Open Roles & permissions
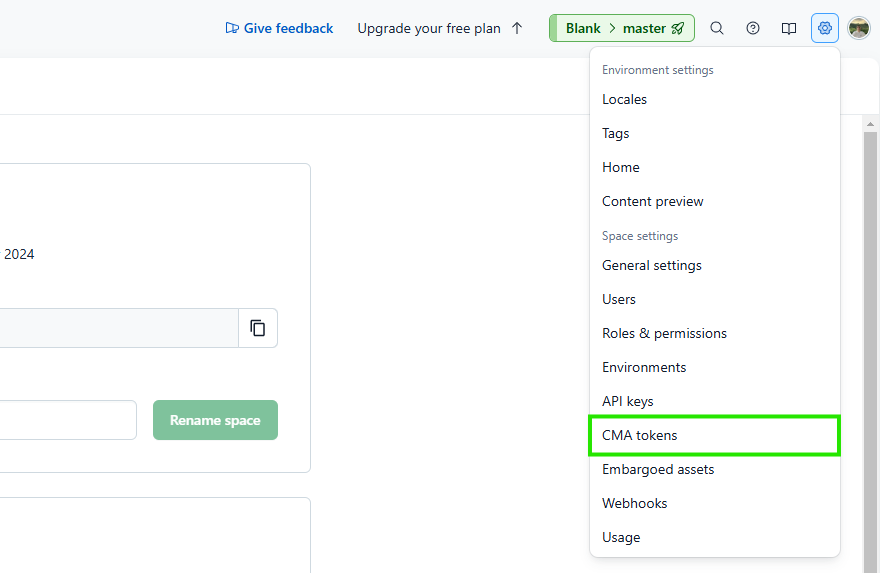The height and width of the screenshot is (573, 880). click(714, 333)
